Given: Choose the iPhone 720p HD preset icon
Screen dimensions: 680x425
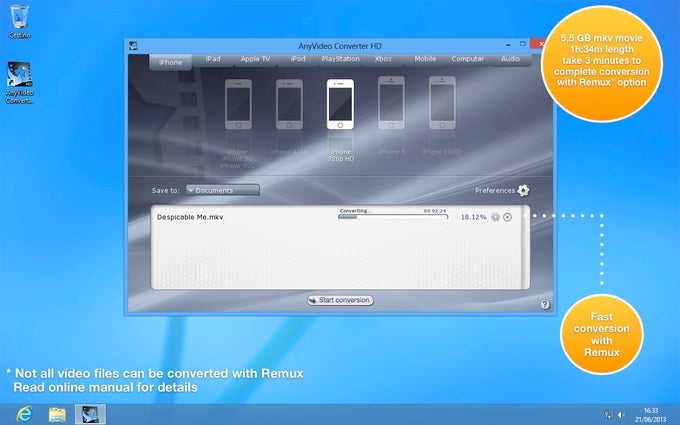Looking at the screenshot, I should pos(340,105).
